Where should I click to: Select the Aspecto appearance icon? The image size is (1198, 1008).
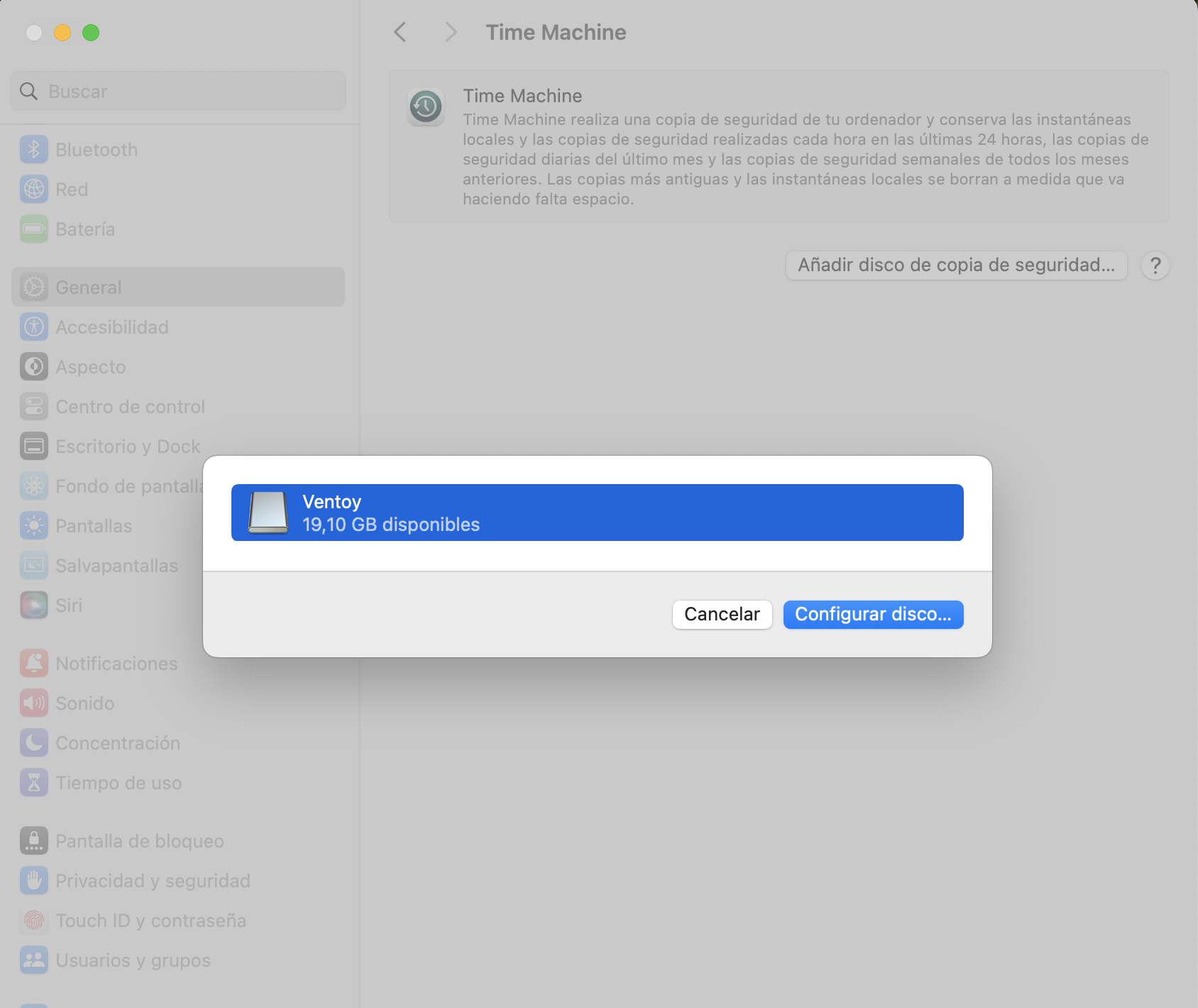click(x=34, y=367)
